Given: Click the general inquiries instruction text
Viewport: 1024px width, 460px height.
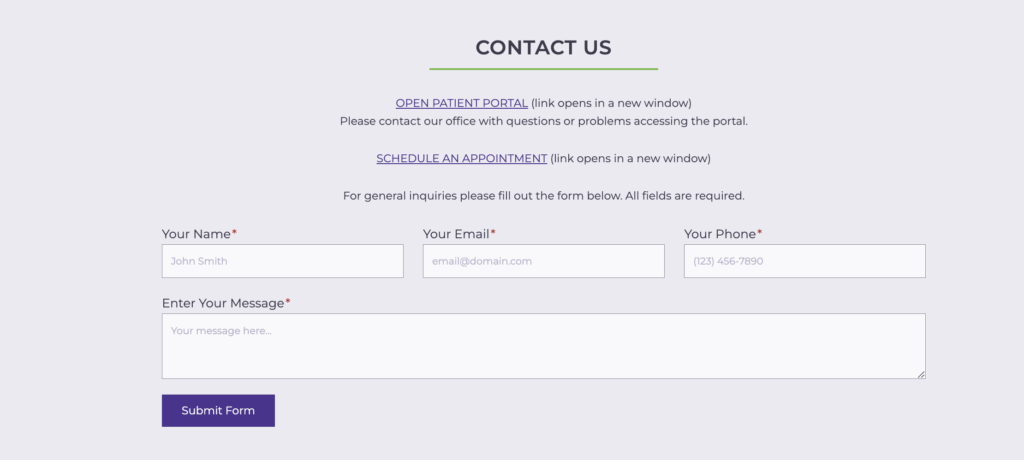Looking at the screenshot, I should pyautogui.click(x=543, y=196).
